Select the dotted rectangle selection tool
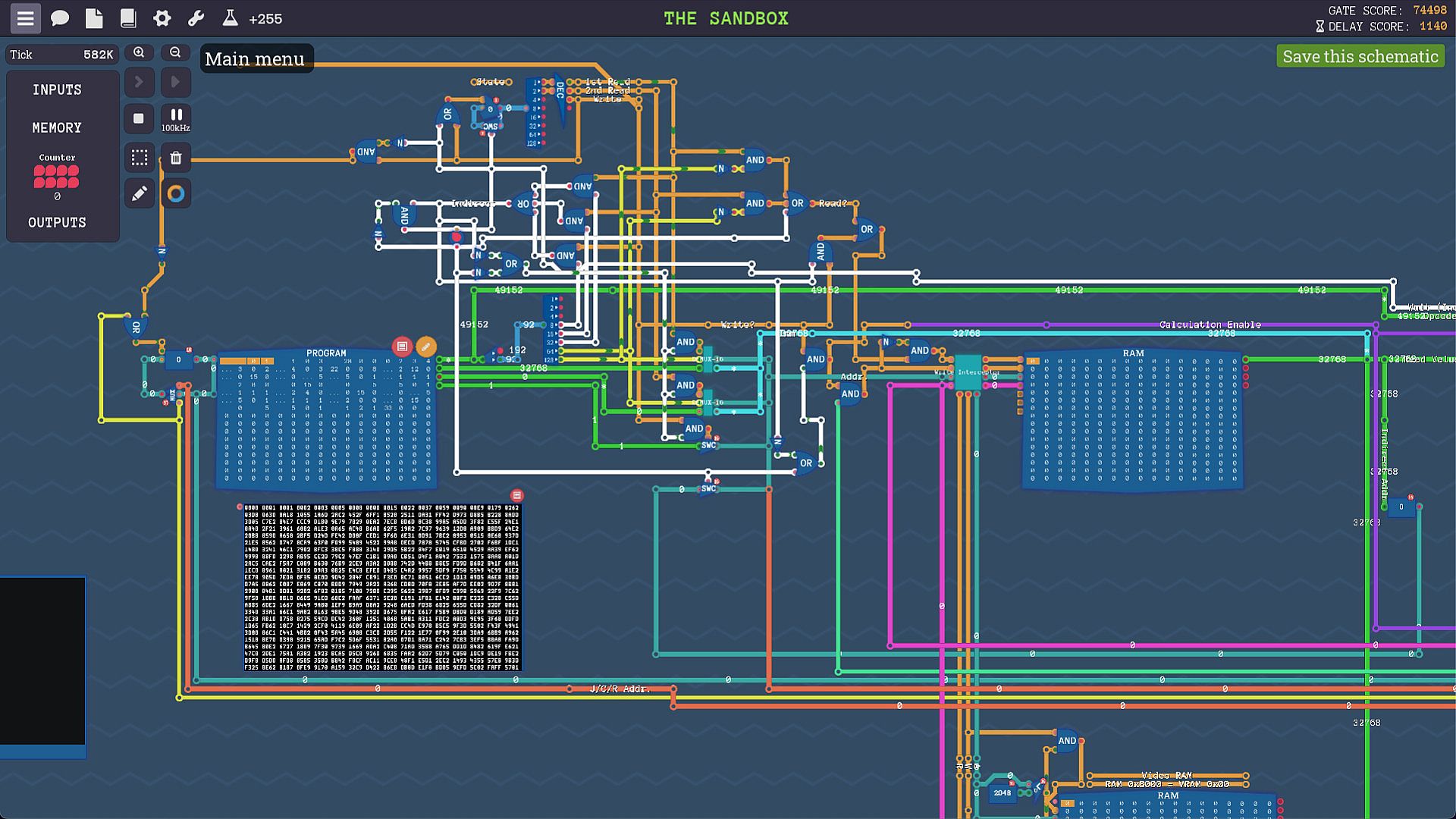Viewport: 1456px width, 819px height. [x=139, y=157]
